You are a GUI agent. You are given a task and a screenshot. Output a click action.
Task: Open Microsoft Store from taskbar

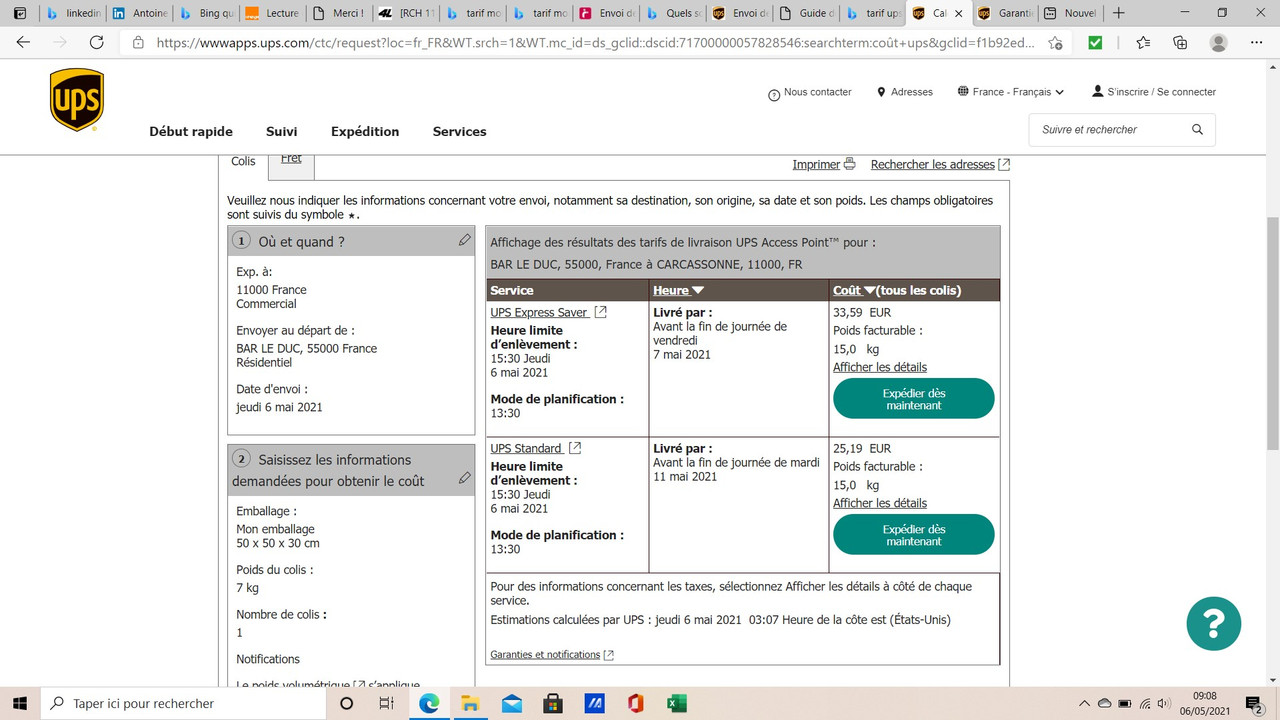pos(552,703)
